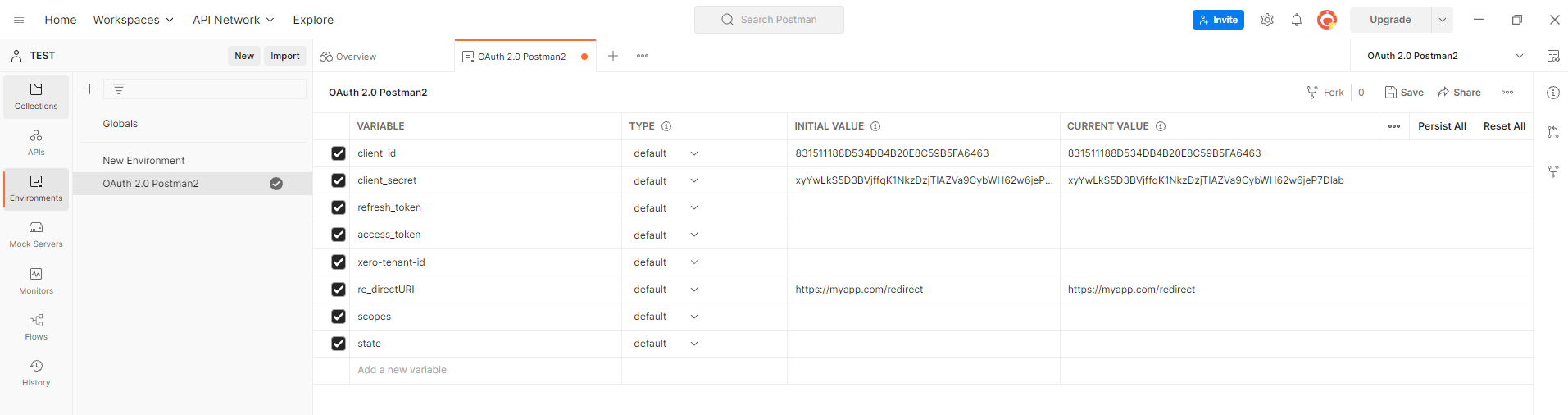This screenshot has height=415, width=1568.
Task: Expand the environment selector OAuth 2.0 Postman2
Action: tap(1519, 56)
